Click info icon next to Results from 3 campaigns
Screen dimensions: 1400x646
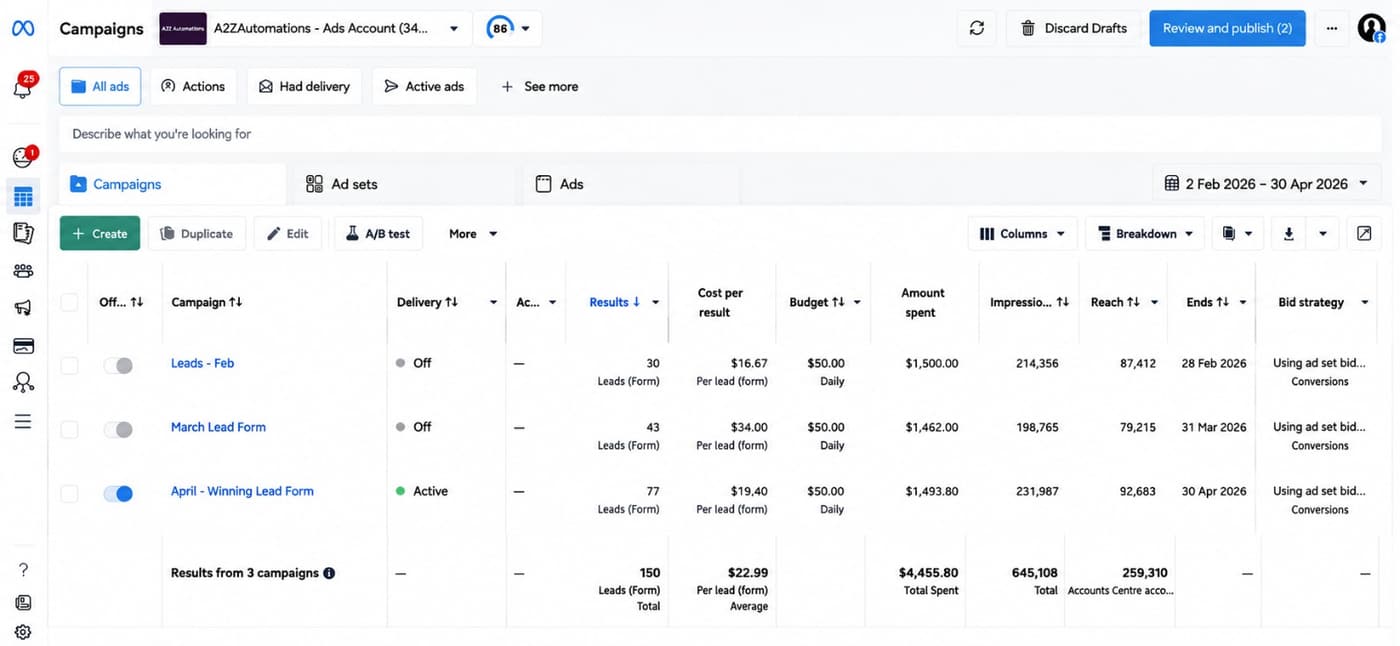(x=329, y=573)
